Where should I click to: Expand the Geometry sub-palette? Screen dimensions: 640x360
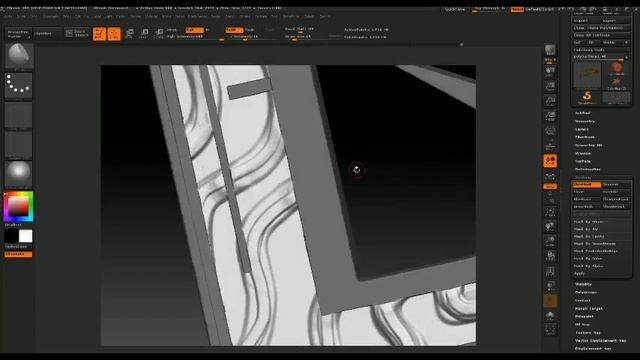[585, 121]
